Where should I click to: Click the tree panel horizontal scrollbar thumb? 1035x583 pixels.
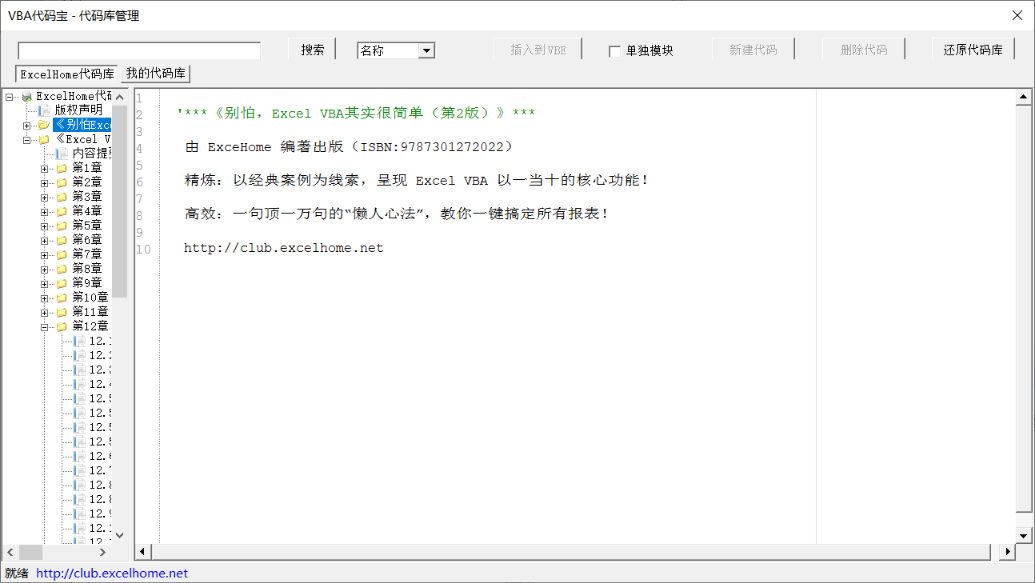tap(30, 552)
